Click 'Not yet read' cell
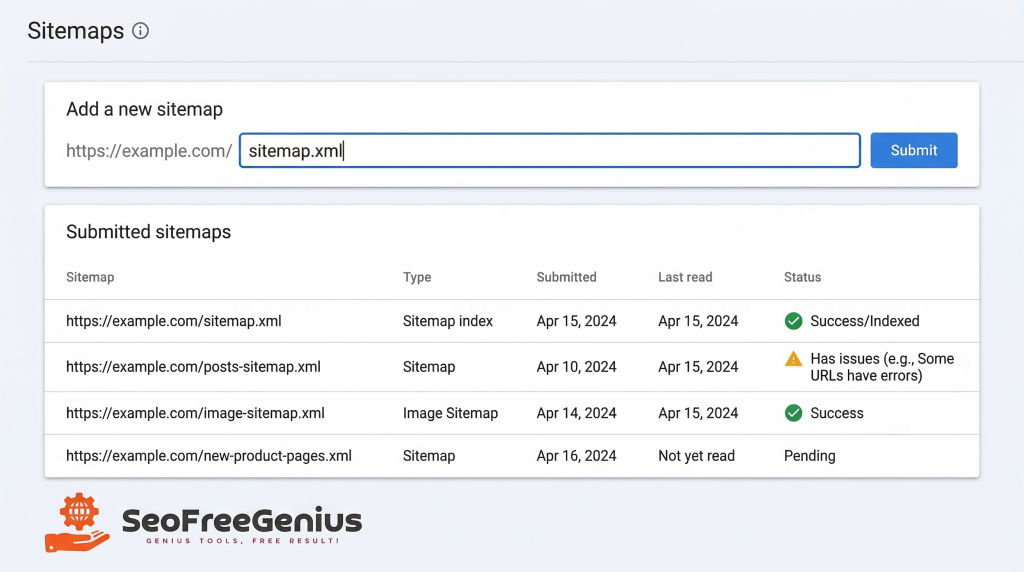The image size is (1024, 572). click(696, 456)
